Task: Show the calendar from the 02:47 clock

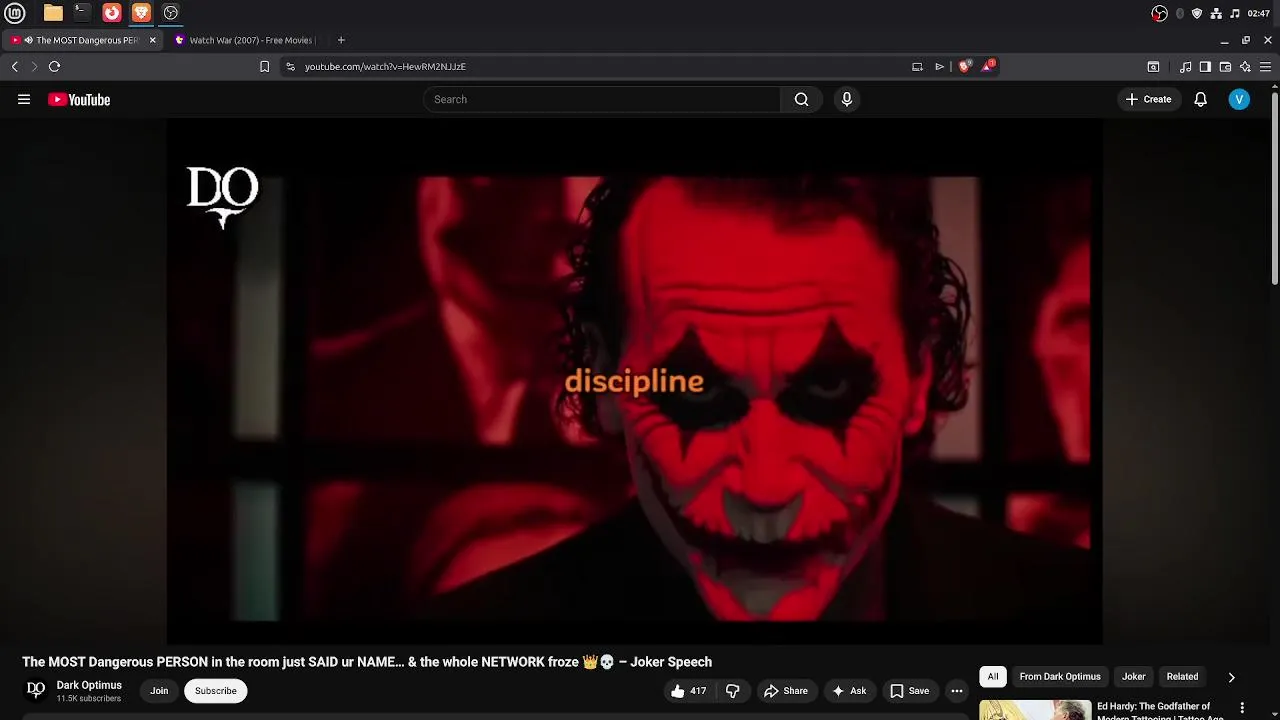Action: [1259, 13]
